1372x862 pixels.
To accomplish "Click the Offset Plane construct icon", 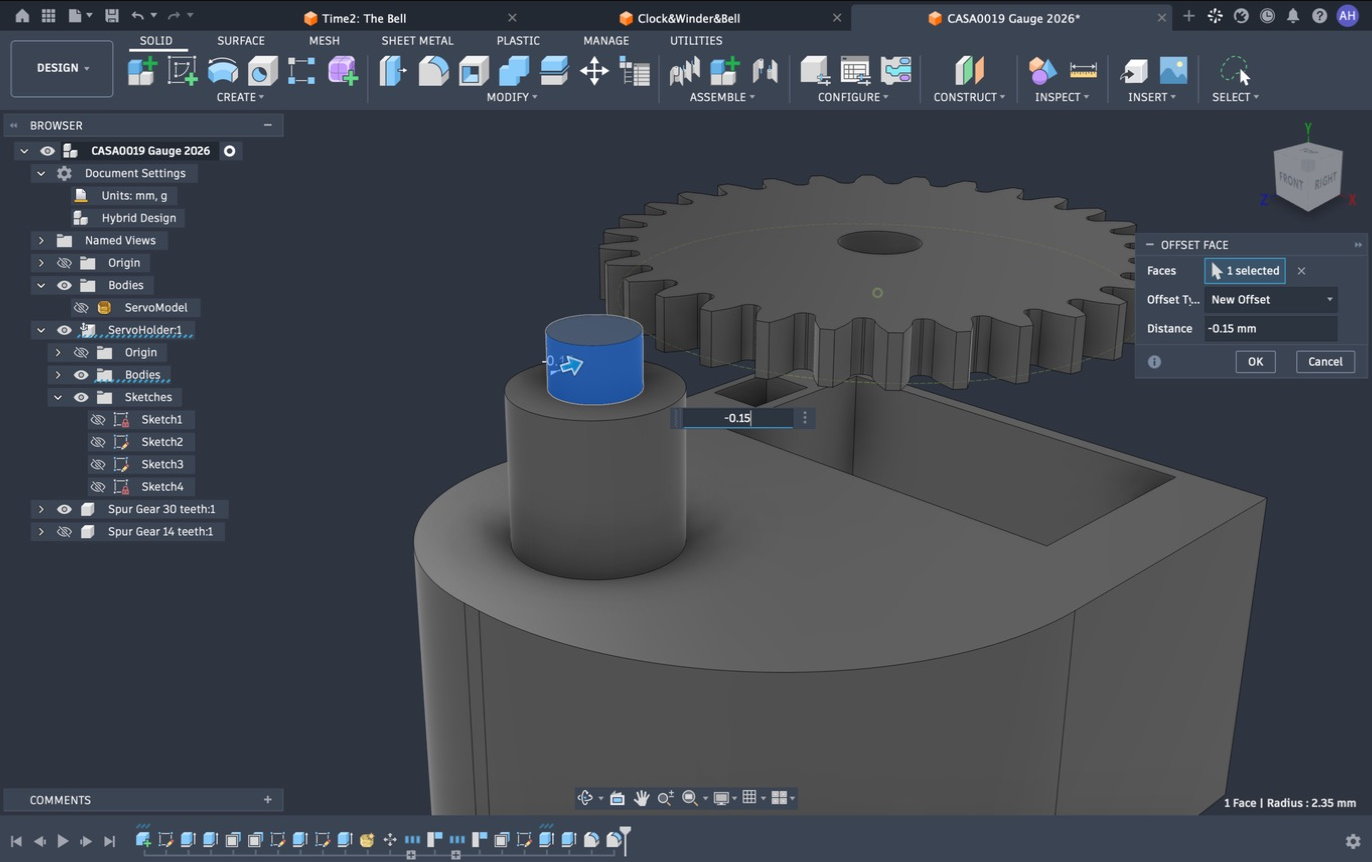I will 969,70.
